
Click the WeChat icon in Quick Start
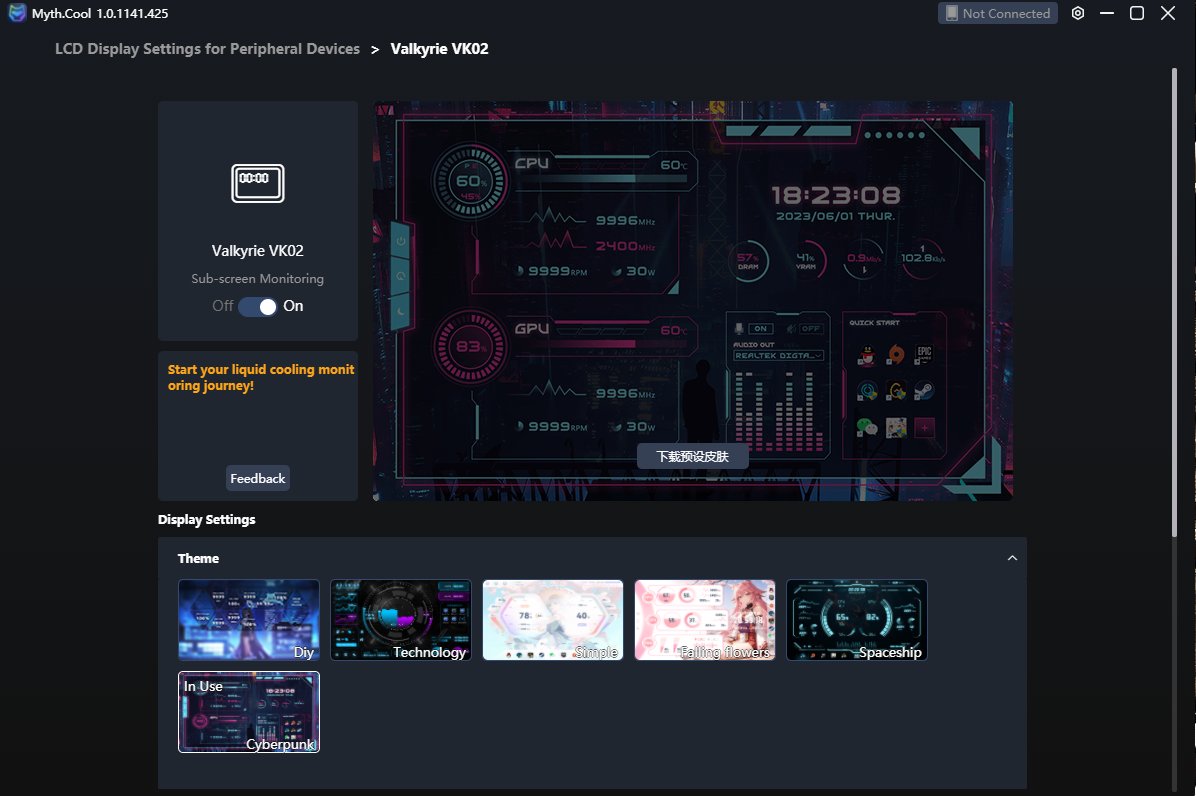point(867,427)
